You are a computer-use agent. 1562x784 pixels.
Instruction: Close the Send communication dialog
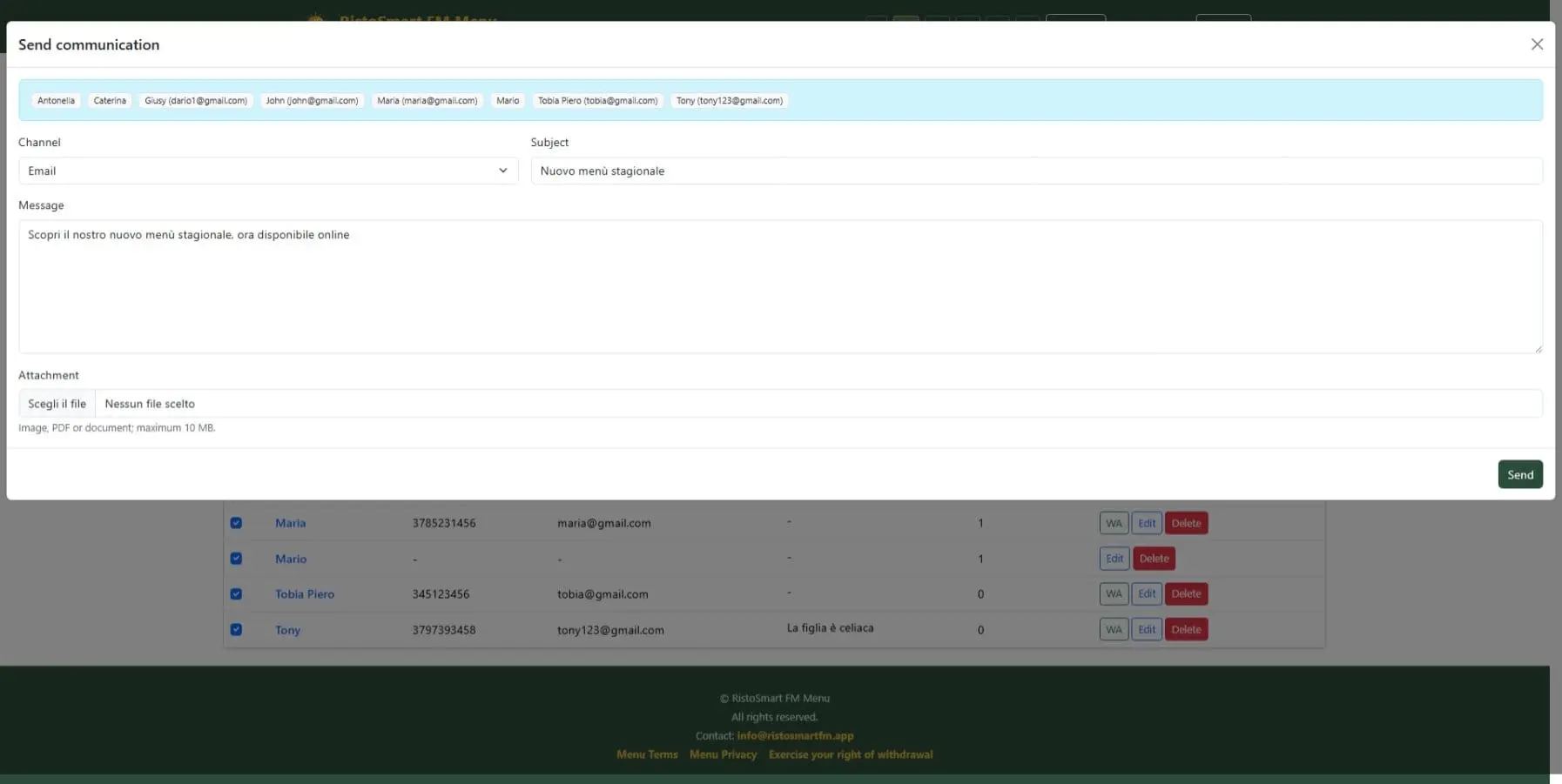point(1537,44)
